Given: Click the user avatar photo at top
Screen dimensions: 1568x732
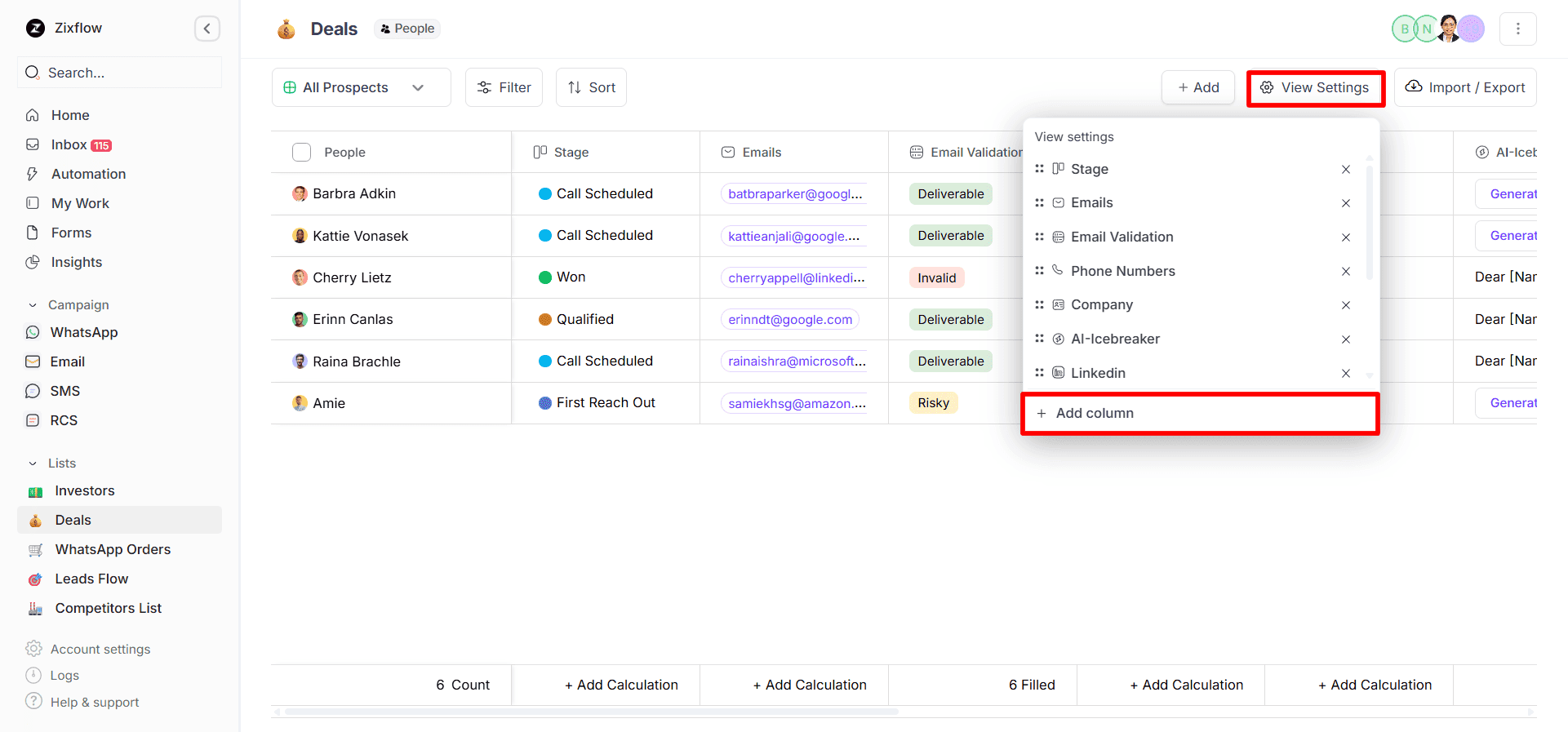Looking at the screenshot, I should (x=1449, y=29).
